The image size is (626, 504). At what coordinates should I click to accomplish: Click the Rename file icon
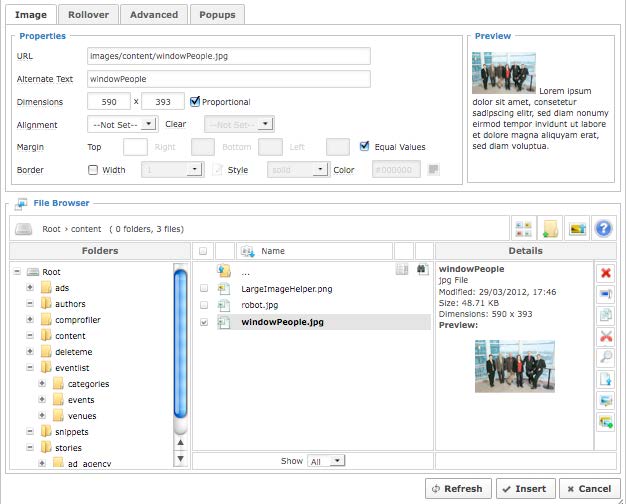[x=604, y=294]
